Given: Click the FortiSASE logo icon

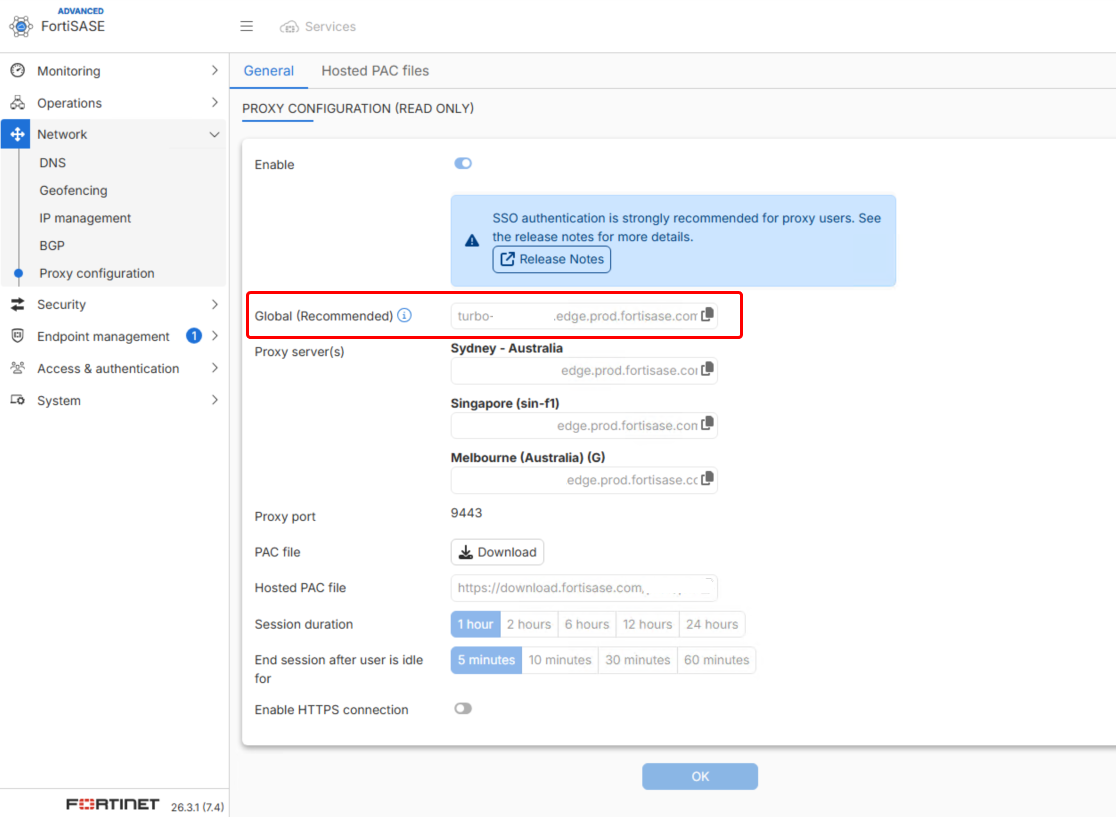Looking at the screenshot, I should click(21, 26).
